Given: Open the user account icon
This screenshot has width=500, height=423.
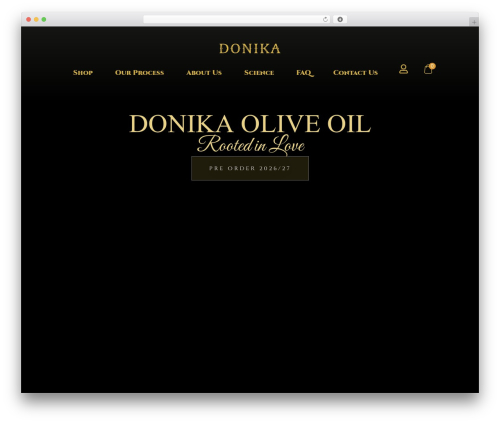Looking at the screenshot, I should [403, 69].
